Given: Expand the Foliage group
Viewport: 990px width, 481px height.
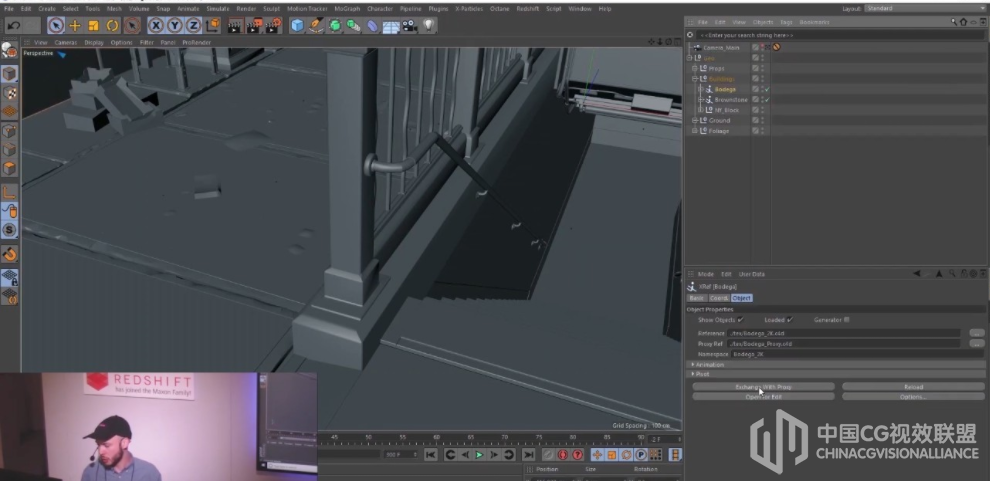Looking at the screenshot, I should click(695, 131).
